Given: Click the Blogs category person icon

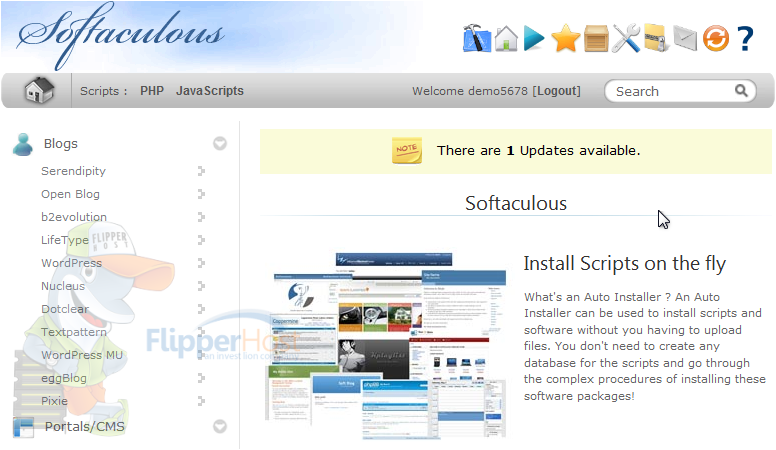Looking at the screenshot, I should pyautogui.click(x=23, y=144).
